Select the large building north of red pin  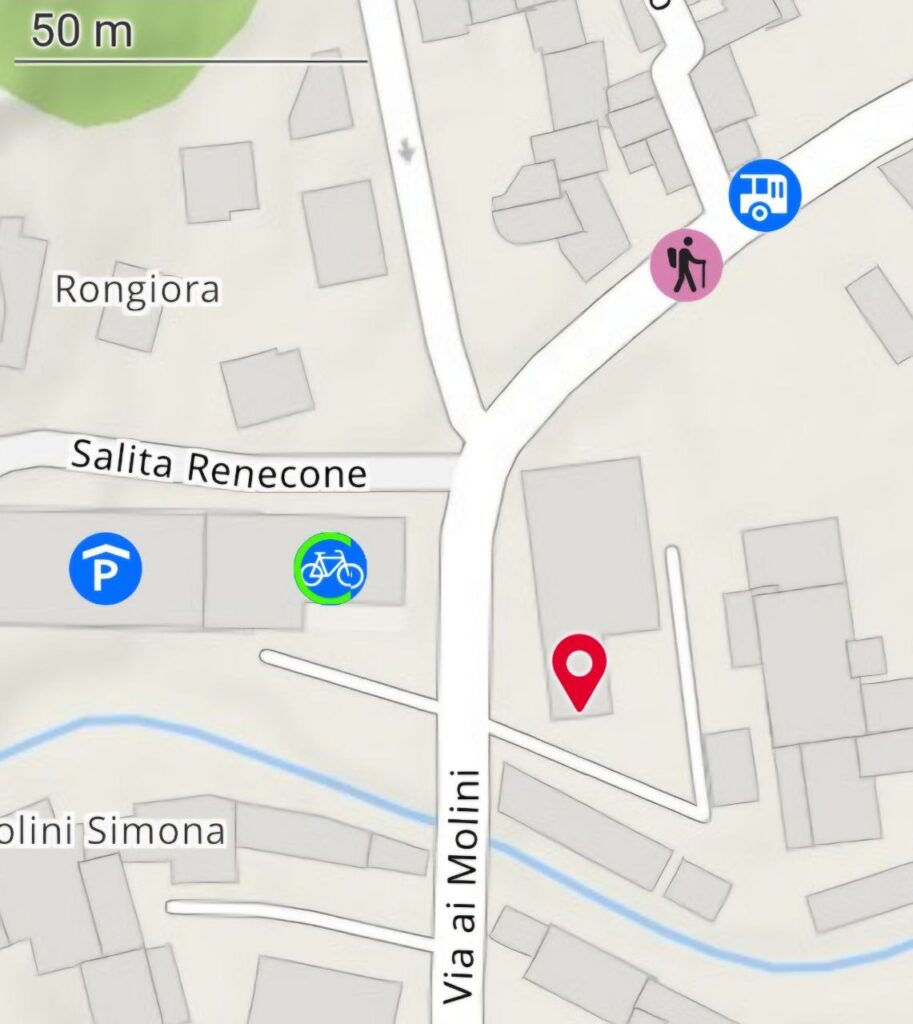coord(588,549)
